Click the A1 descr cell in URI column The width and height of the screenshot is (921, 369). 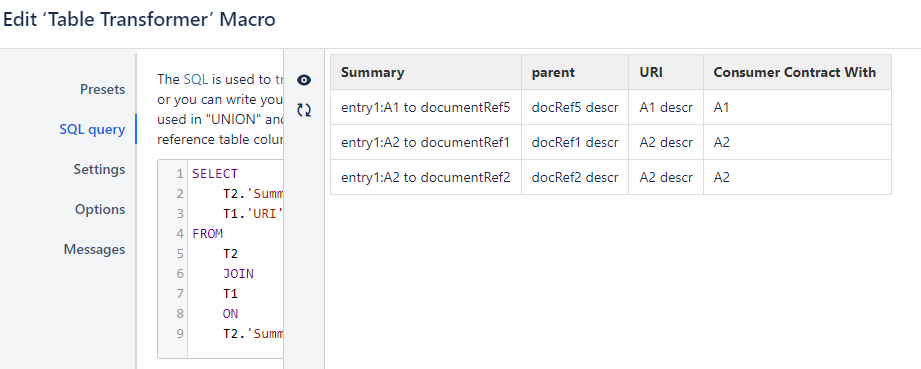(666, 108)
